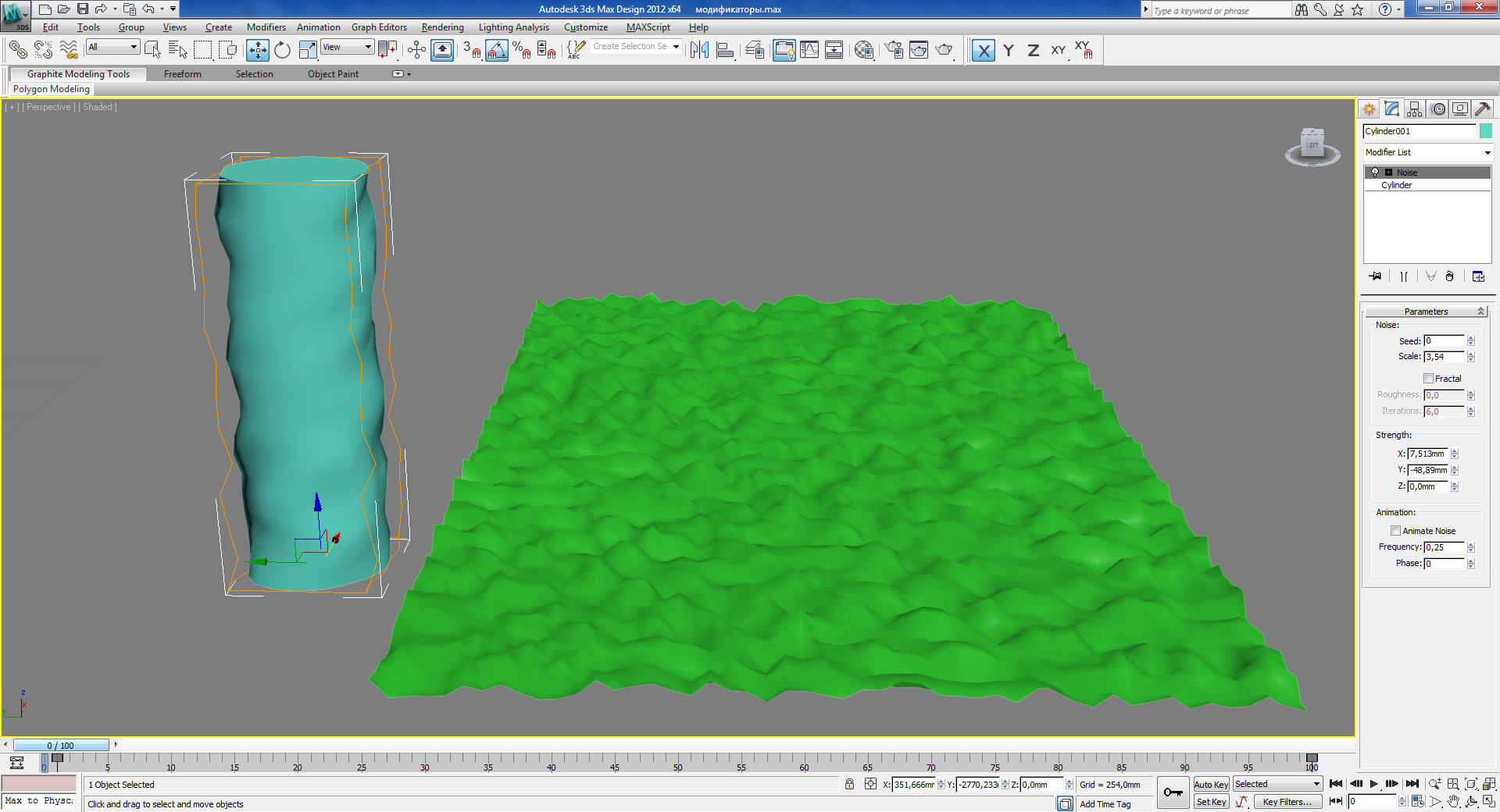This screenshot has height=812, width=1500.
Task: Click the Noise Scale value field
Action: (x=1444, y=357)
